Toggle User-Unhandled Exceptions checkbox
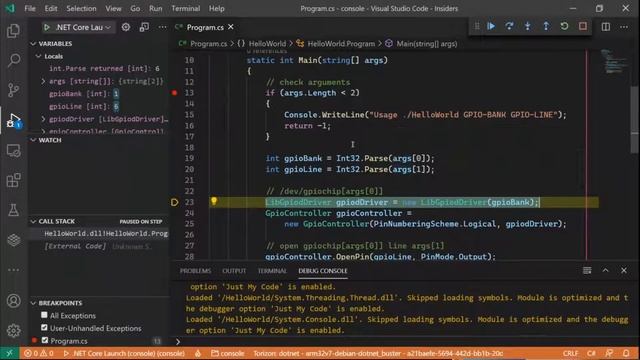The image size is (640, 360). [44, 328]
